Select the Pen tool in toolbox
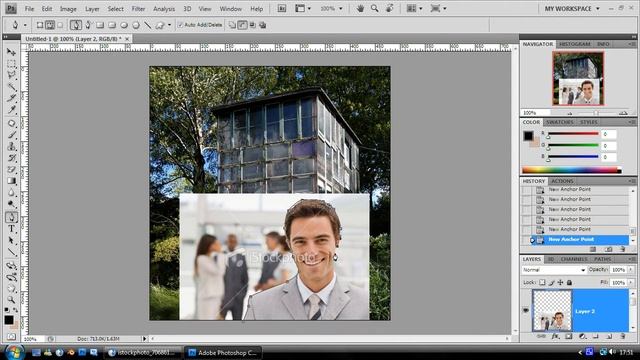 [11, 217]
